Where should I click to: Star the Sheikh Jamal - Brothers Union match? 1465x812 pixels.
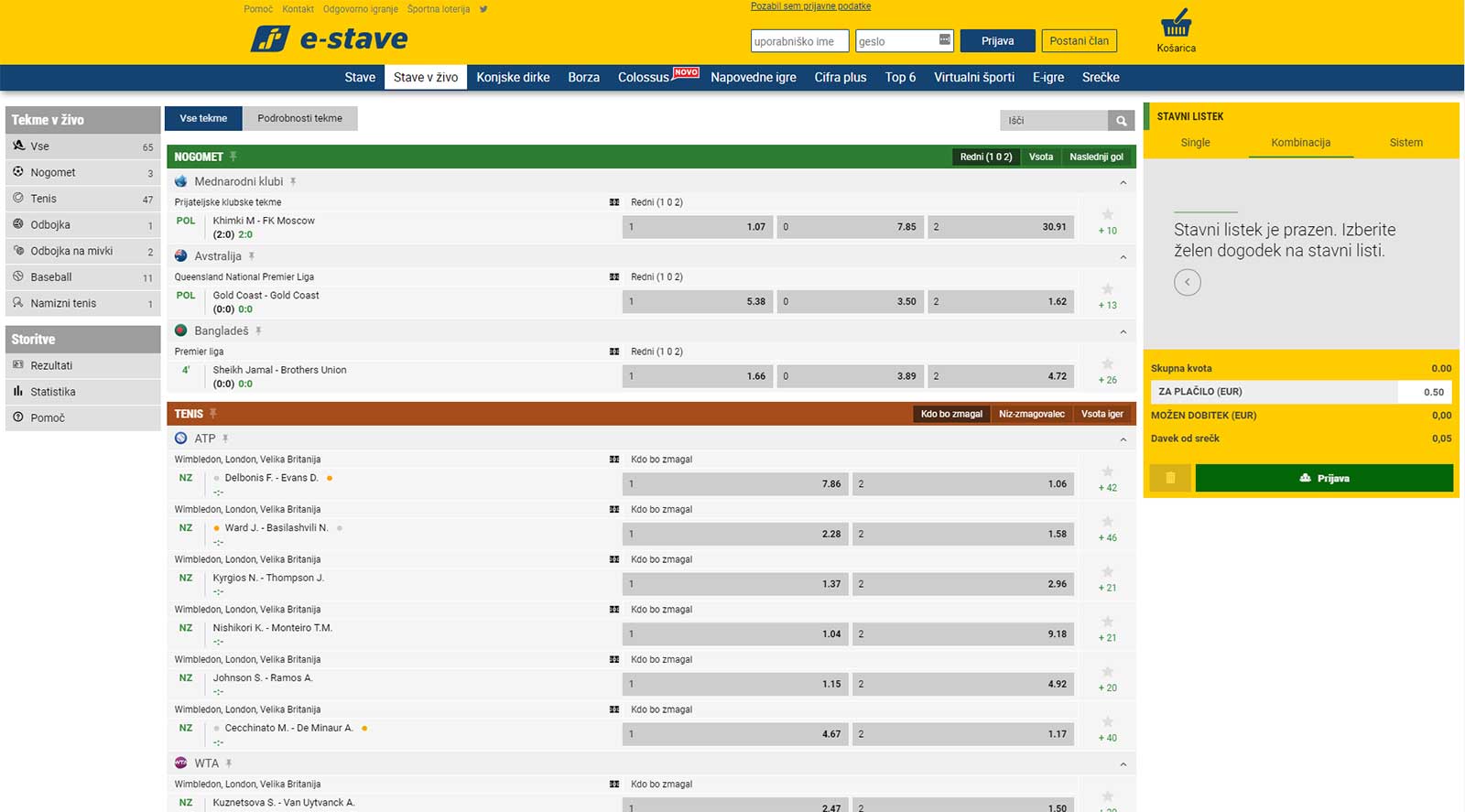tap(1107, 364)
